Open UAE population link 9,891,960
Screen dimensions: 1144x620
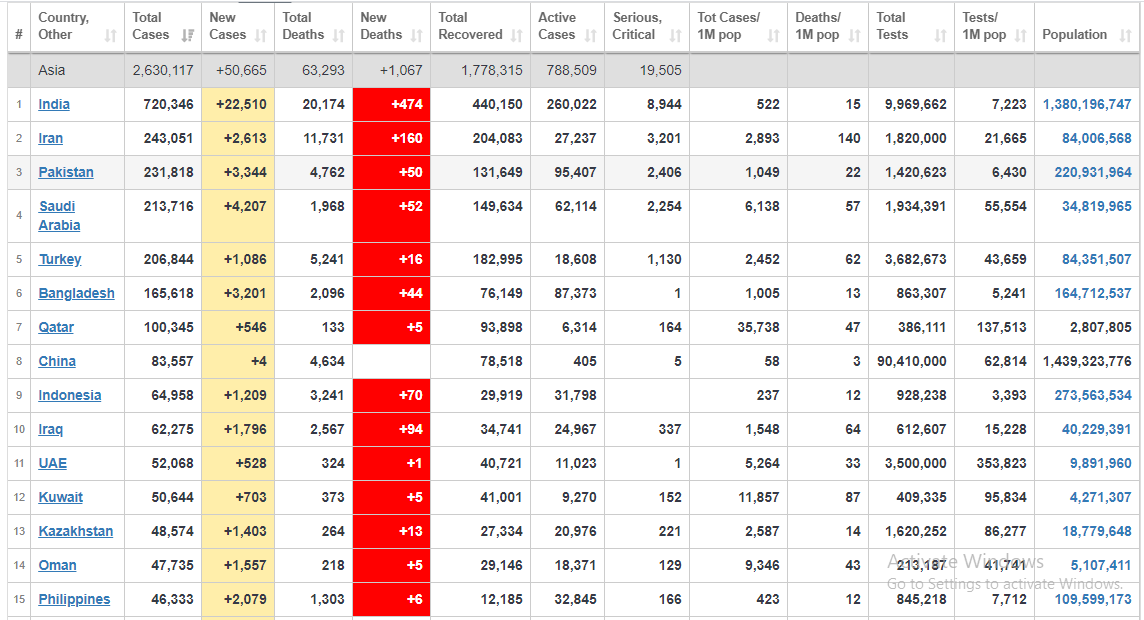[1100, 463]
